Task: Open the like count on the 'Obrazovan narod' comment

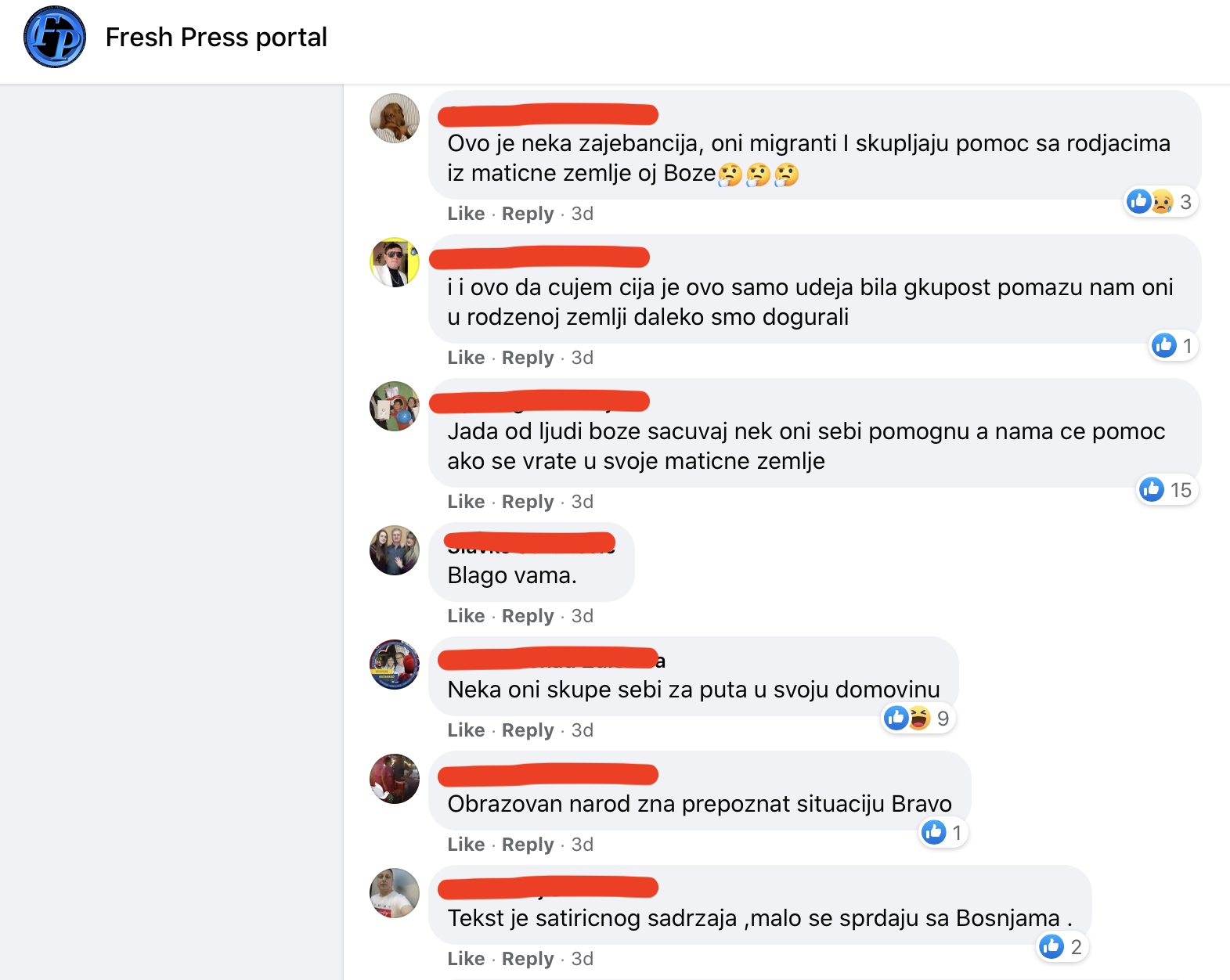Action: click(943, 832)
